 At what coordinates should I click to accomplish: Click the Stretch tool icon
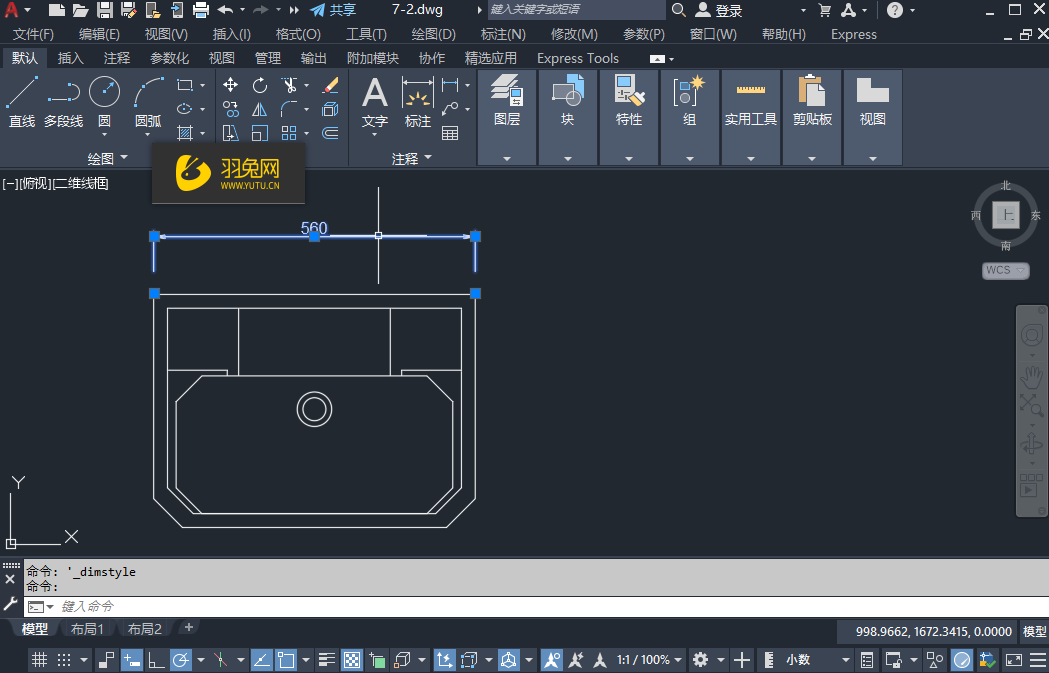(x=231, y=133)
